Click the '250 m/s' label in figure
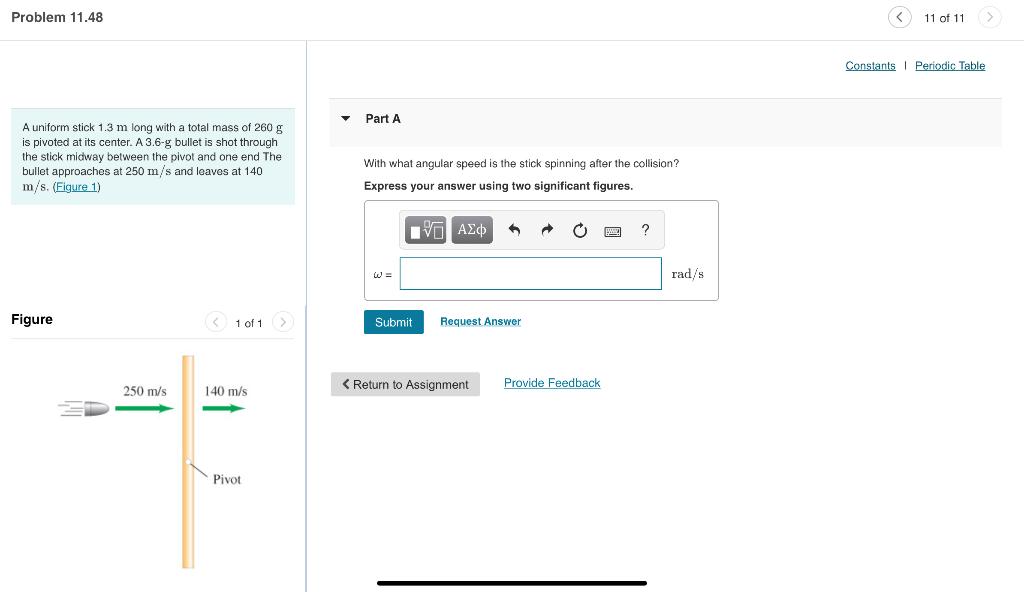Screen dimensions: 1024x592 (145, 391)
